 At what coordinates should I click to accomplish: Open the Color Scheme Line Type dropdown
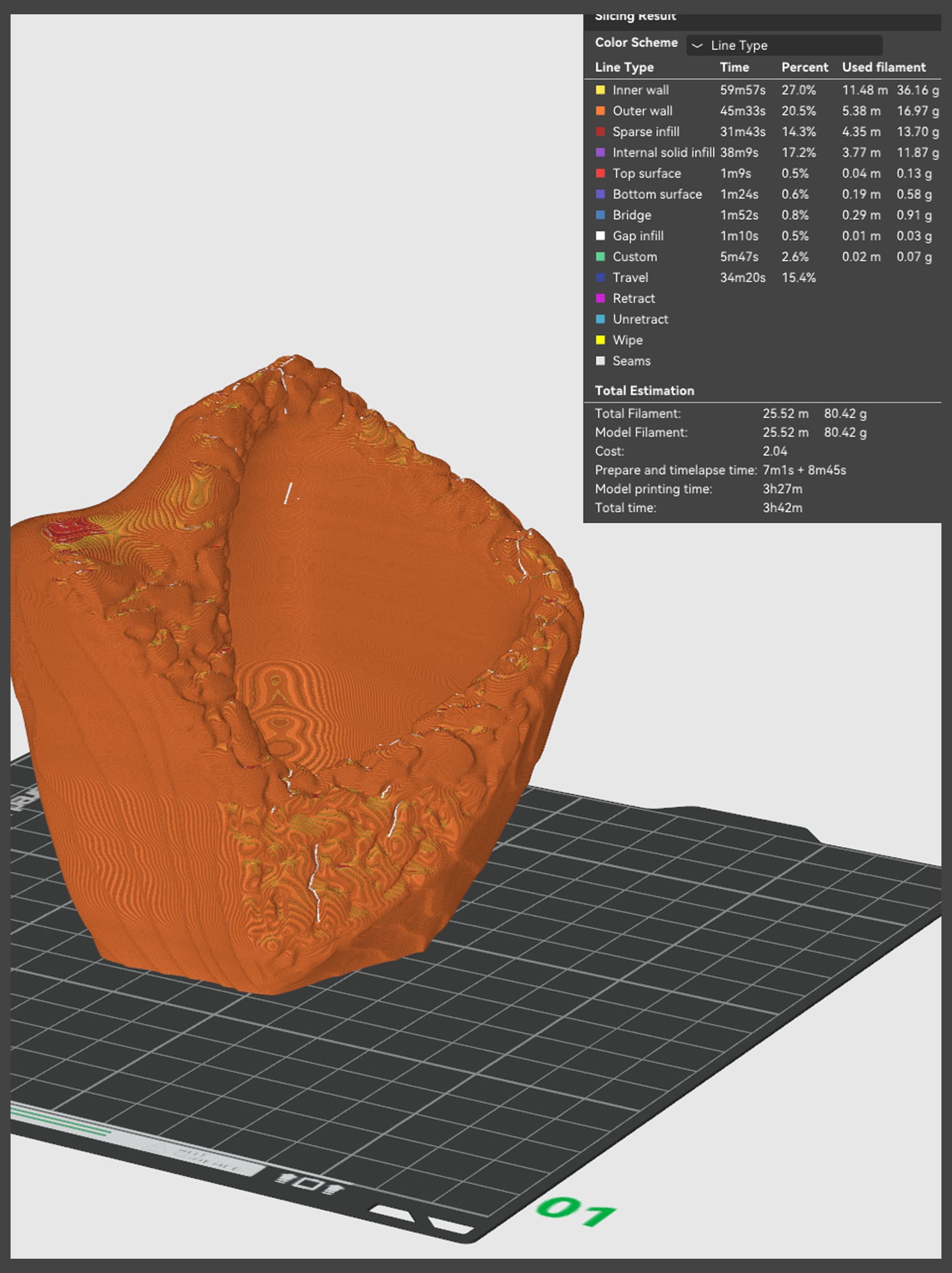click(x=784, y=45)
